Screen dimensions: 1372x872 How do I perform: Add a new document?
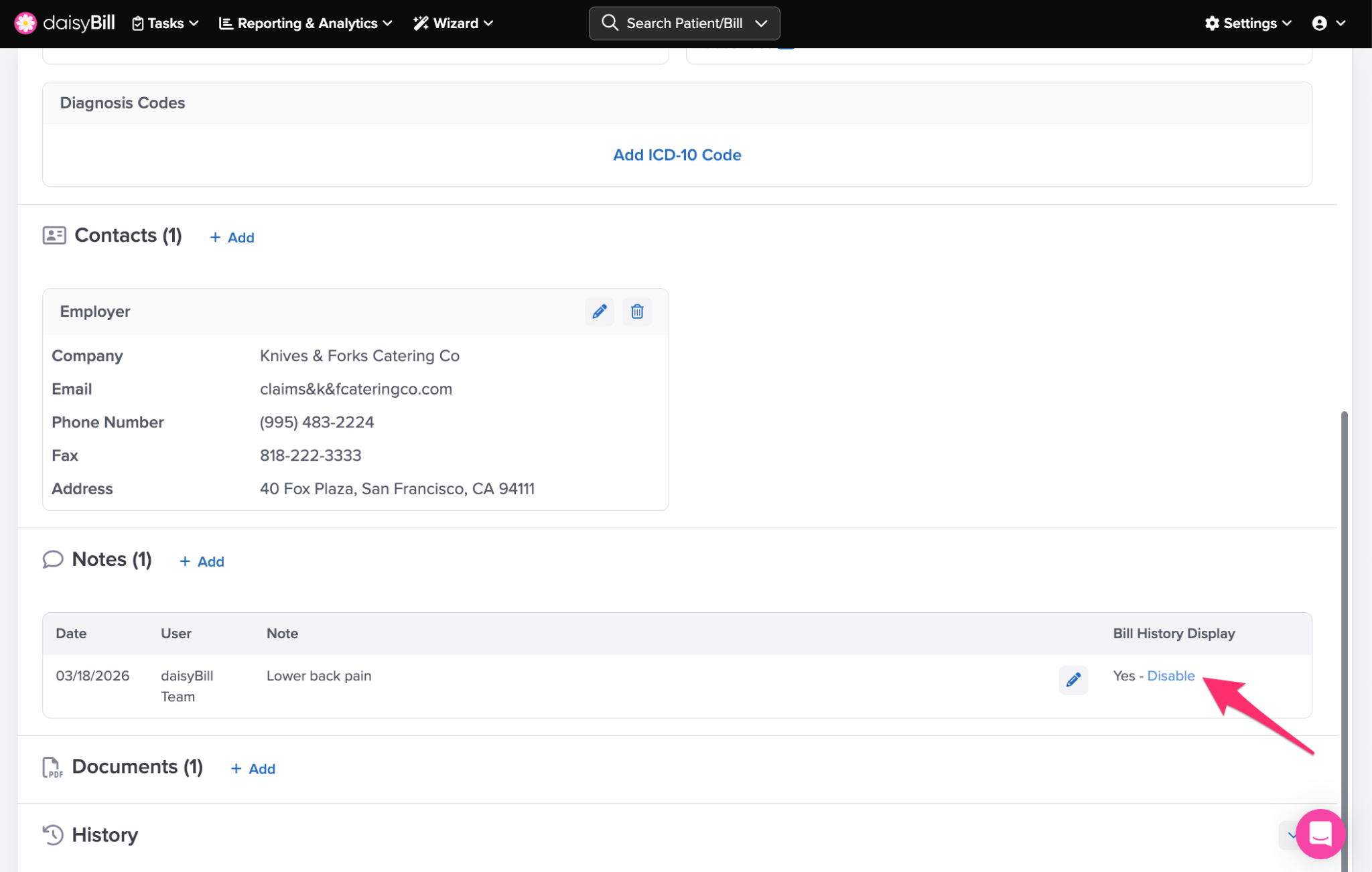(x=253, y=769)
